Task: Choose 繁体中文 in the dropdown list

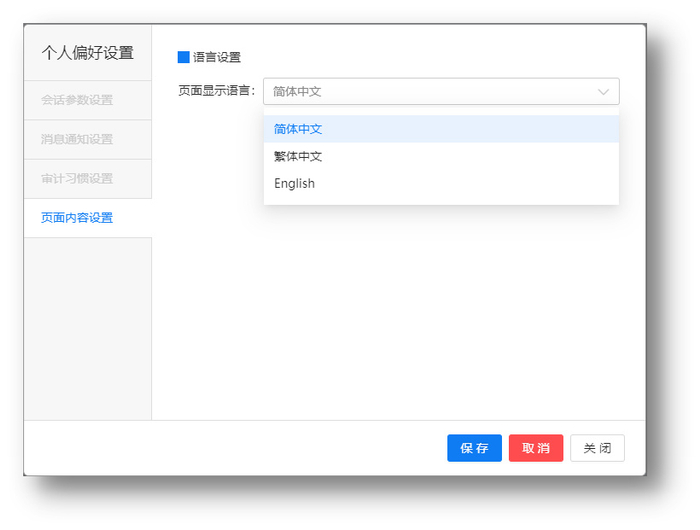Action: (298, 156)
